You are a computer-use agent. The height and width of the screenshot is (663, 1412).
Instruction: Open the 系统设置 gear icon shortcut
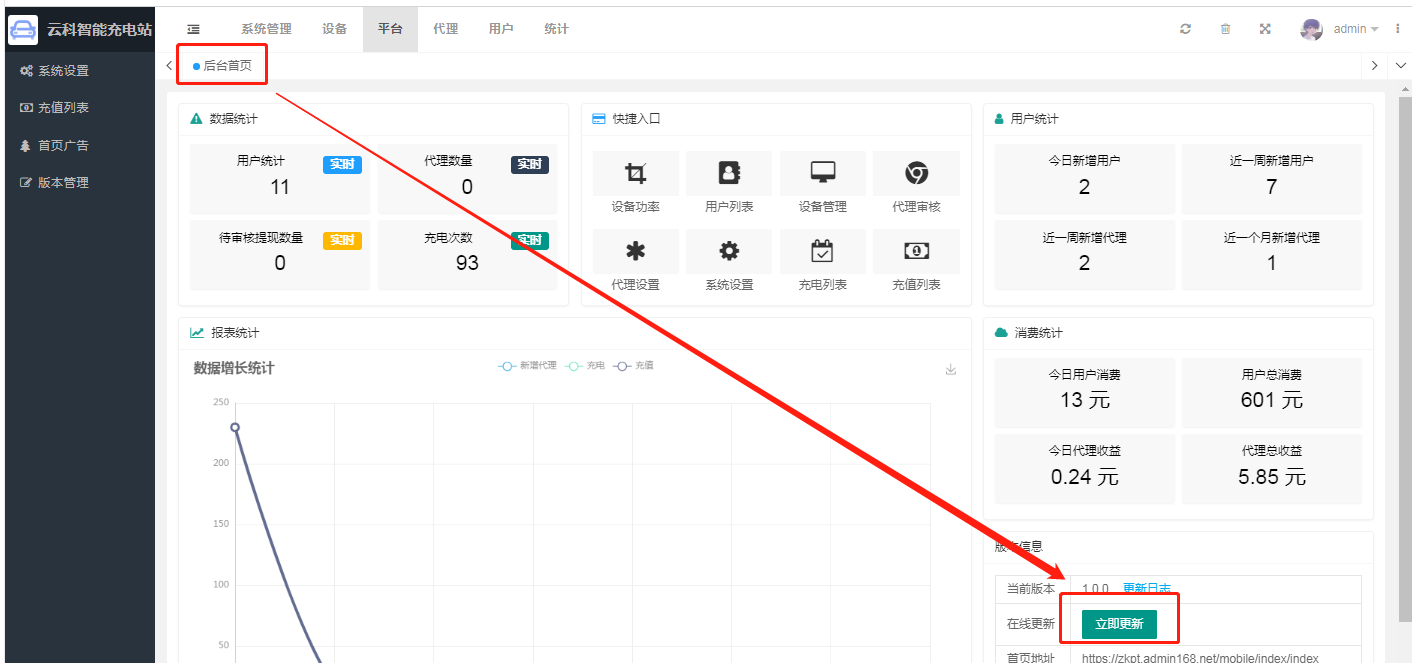729,251
